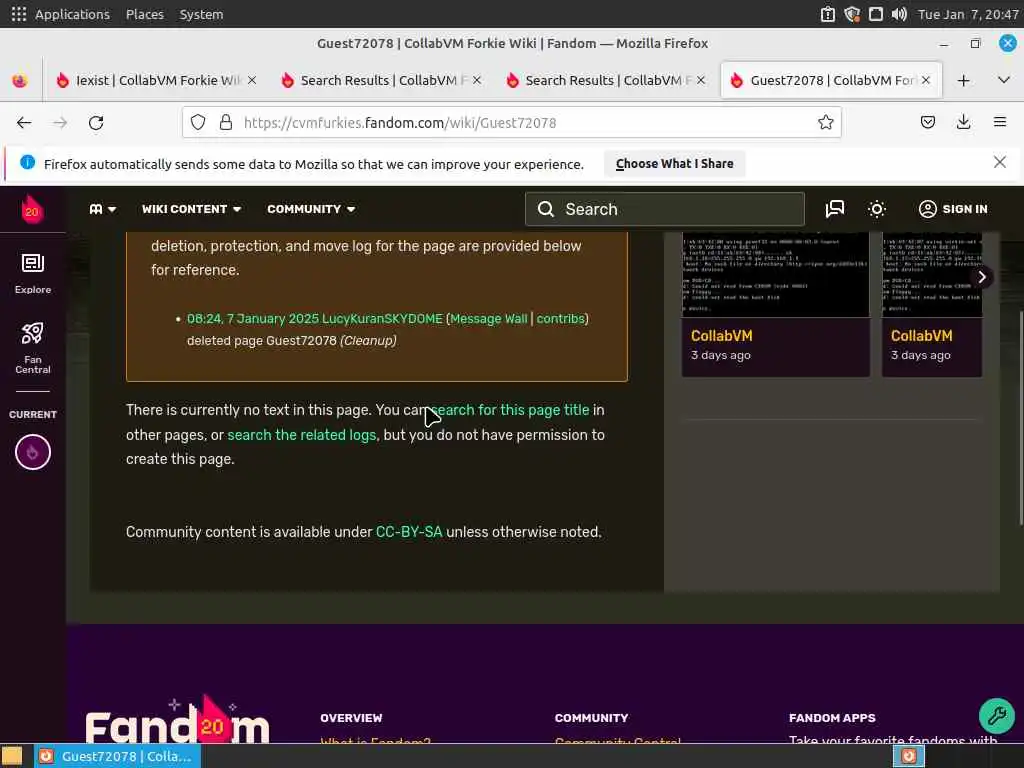This screenshot has height=768, width=1024.
Task: Click the Fandom footer logo
Action: tap(177, 722)
